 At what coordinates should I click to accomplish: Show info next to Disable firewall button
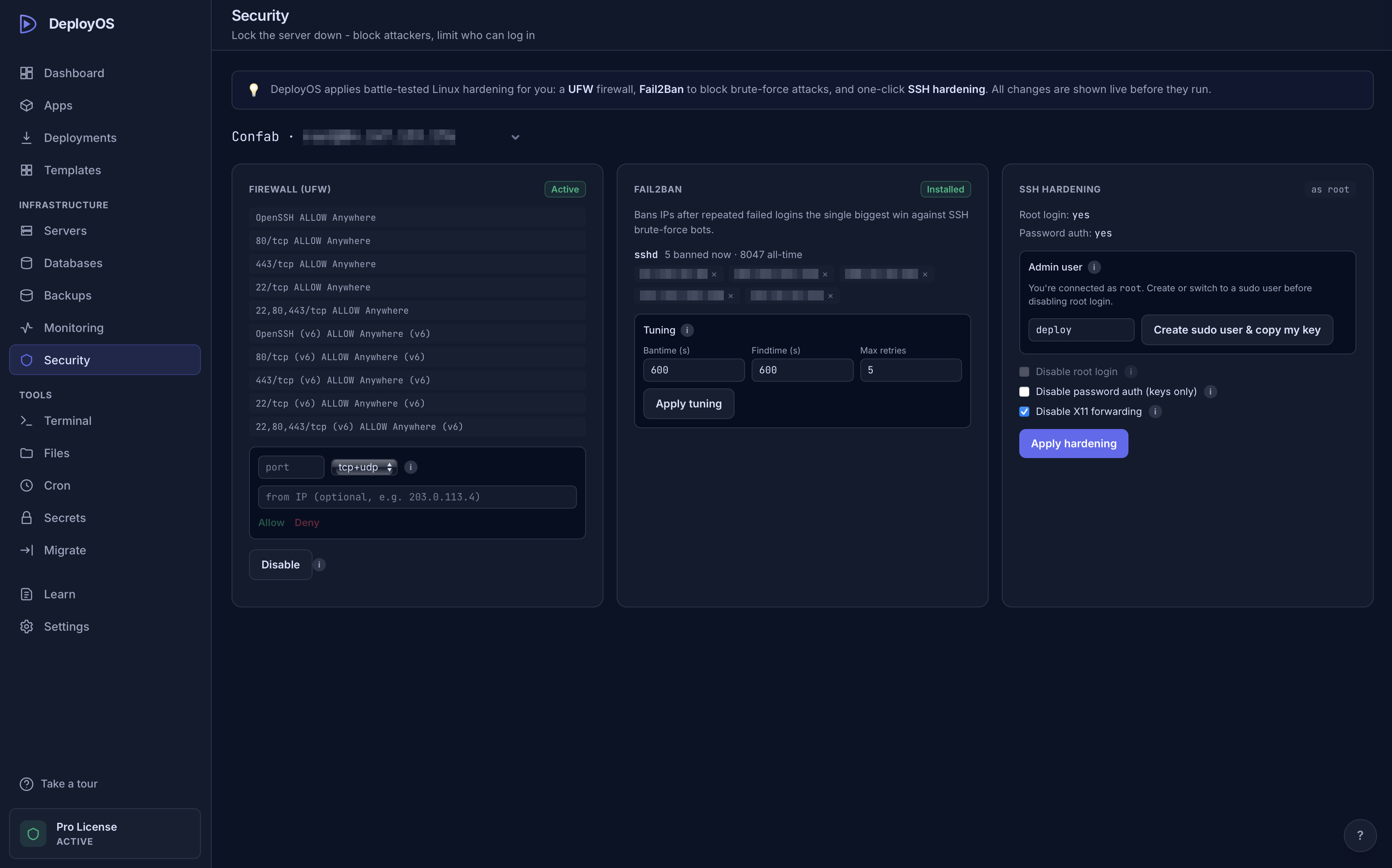(x=319, y=564)
